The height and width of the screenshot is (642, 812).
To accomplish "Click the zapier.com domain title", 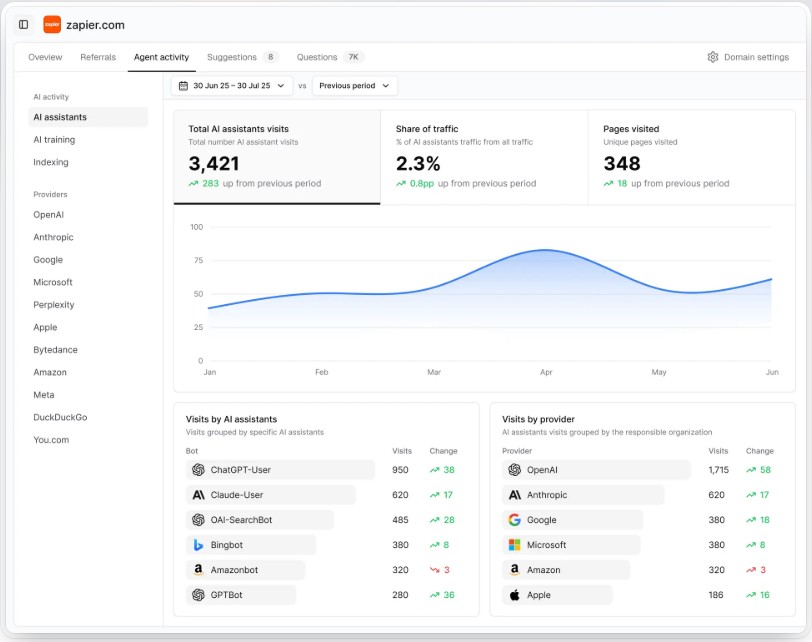I will click(95, 25).
